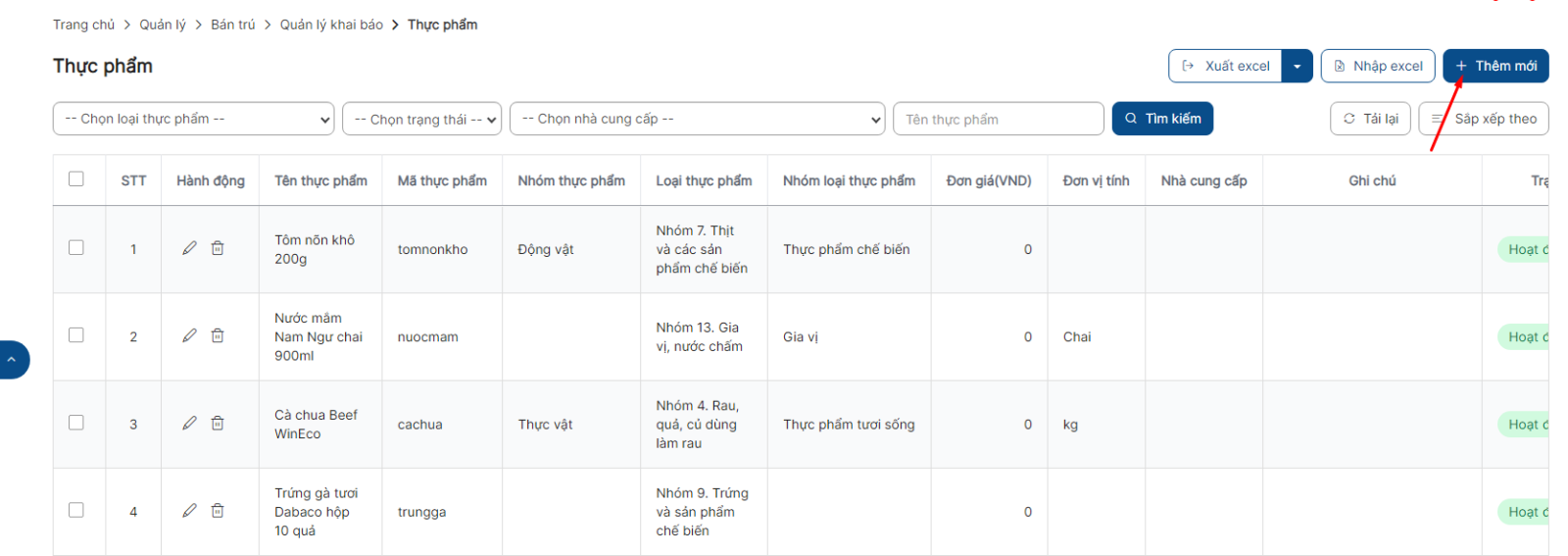Screen dimensions: 1568x556
Task: Open the Chọn trạng thái dropdown
Action: [x=421, y=119]
